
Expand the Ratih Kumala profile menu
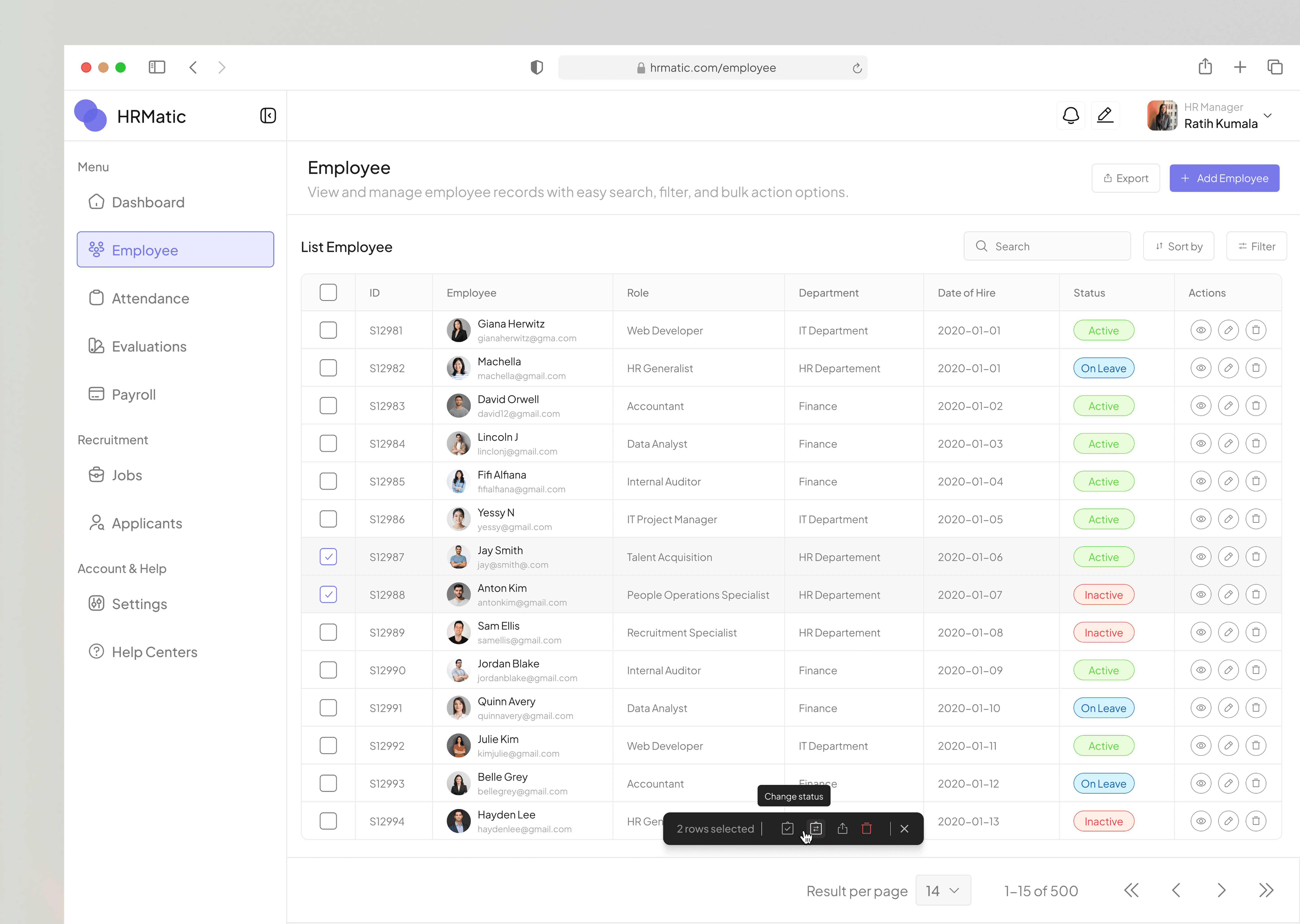click(1267, 115)
